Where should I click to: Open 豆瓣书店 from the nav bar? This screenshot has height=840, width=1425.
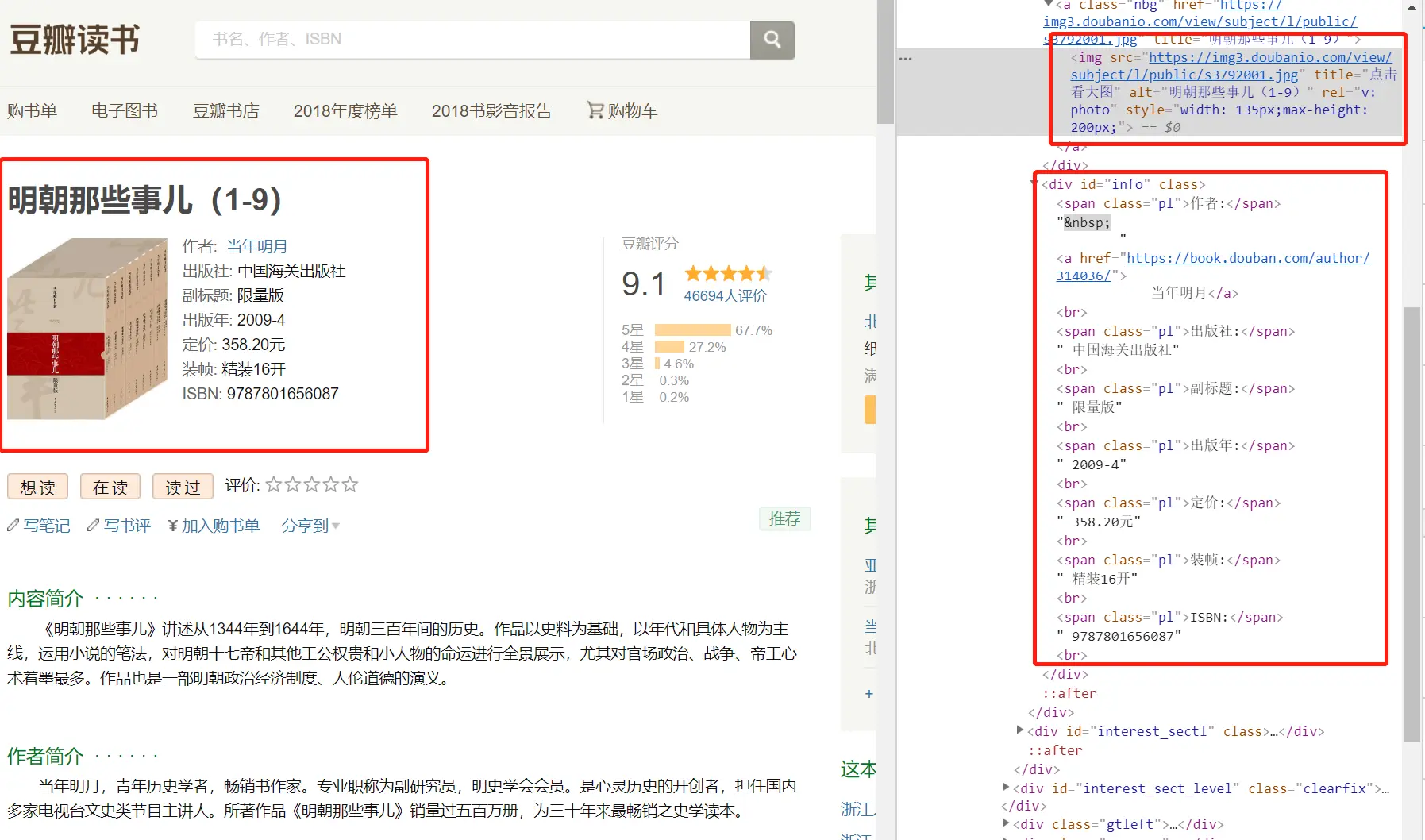click(x=226, y=110)
